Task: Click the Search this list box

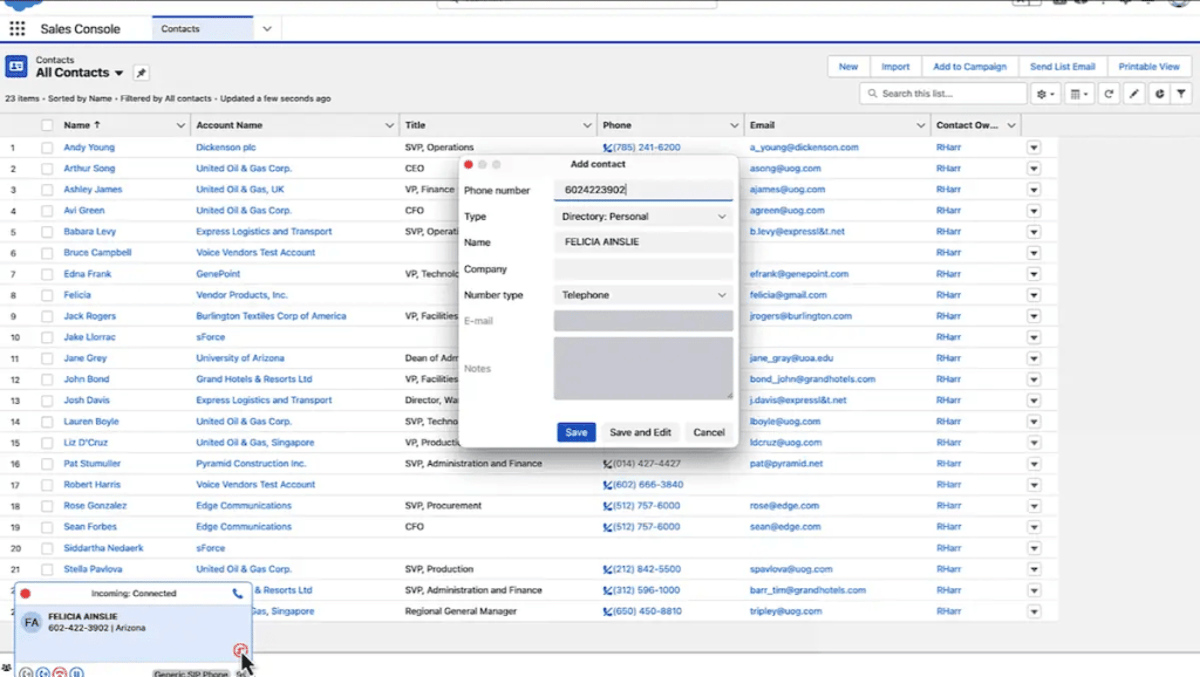Action: 942,94
